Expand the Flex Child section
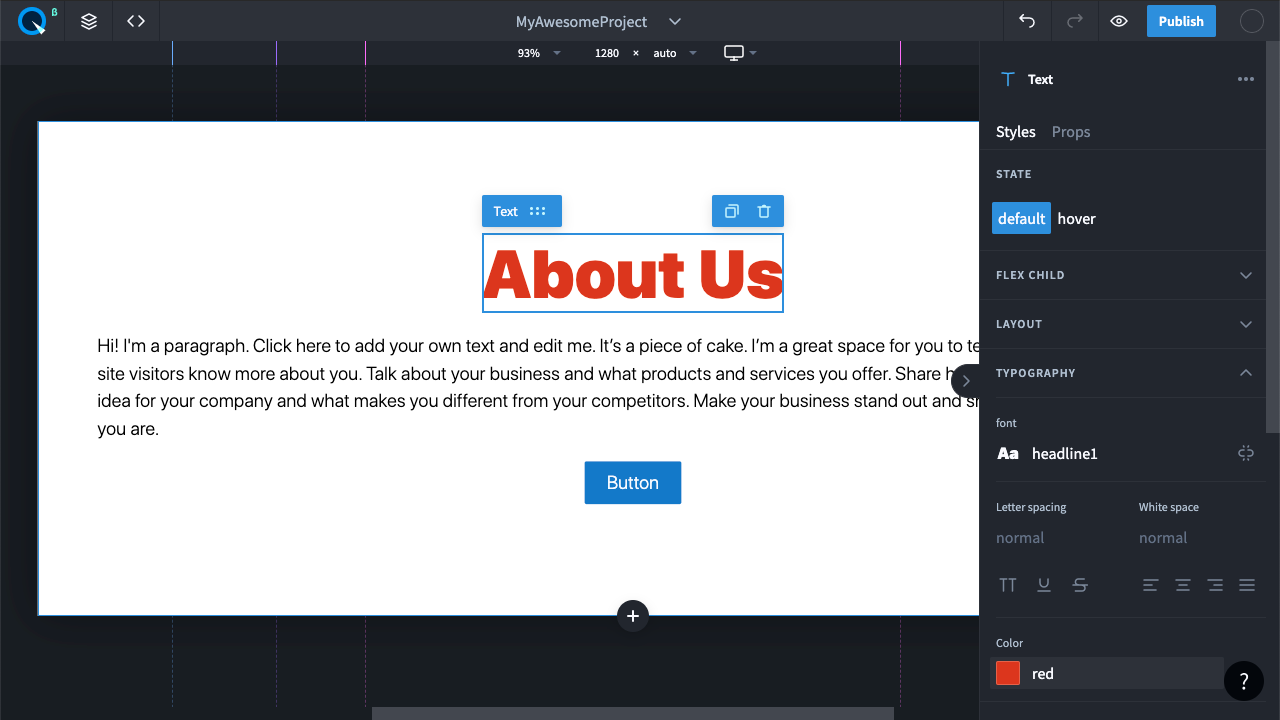Image resolution: width=1280 pixels, height=720 pixels. coord(1245,275)
